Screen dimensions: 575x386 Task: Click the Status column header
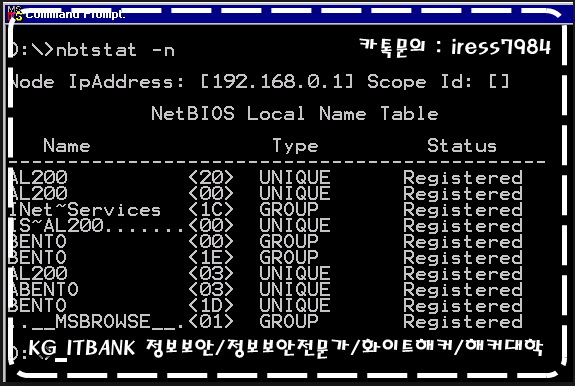462,146
